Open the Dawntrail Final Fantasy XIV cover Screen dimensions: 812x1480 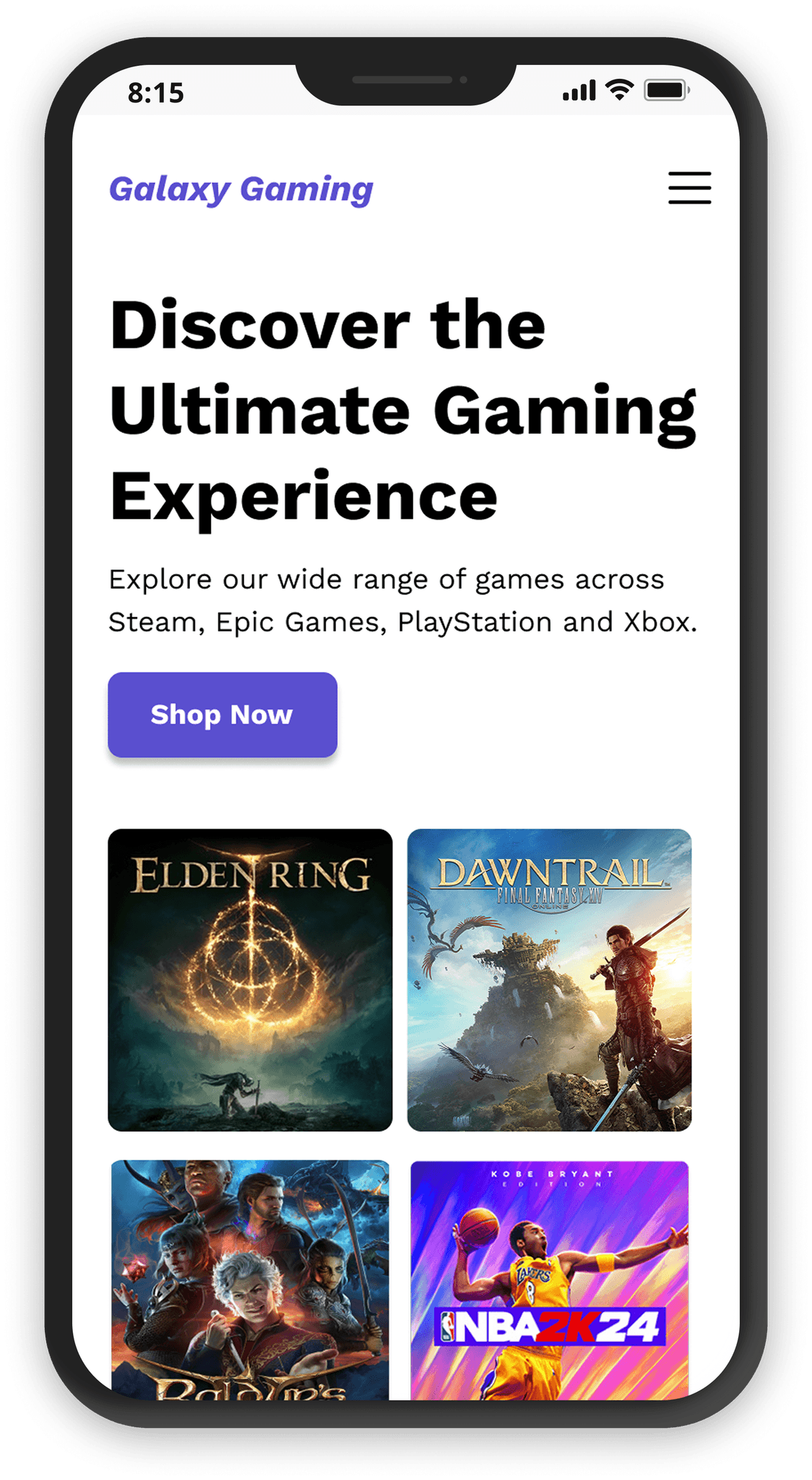click(549, 980)
